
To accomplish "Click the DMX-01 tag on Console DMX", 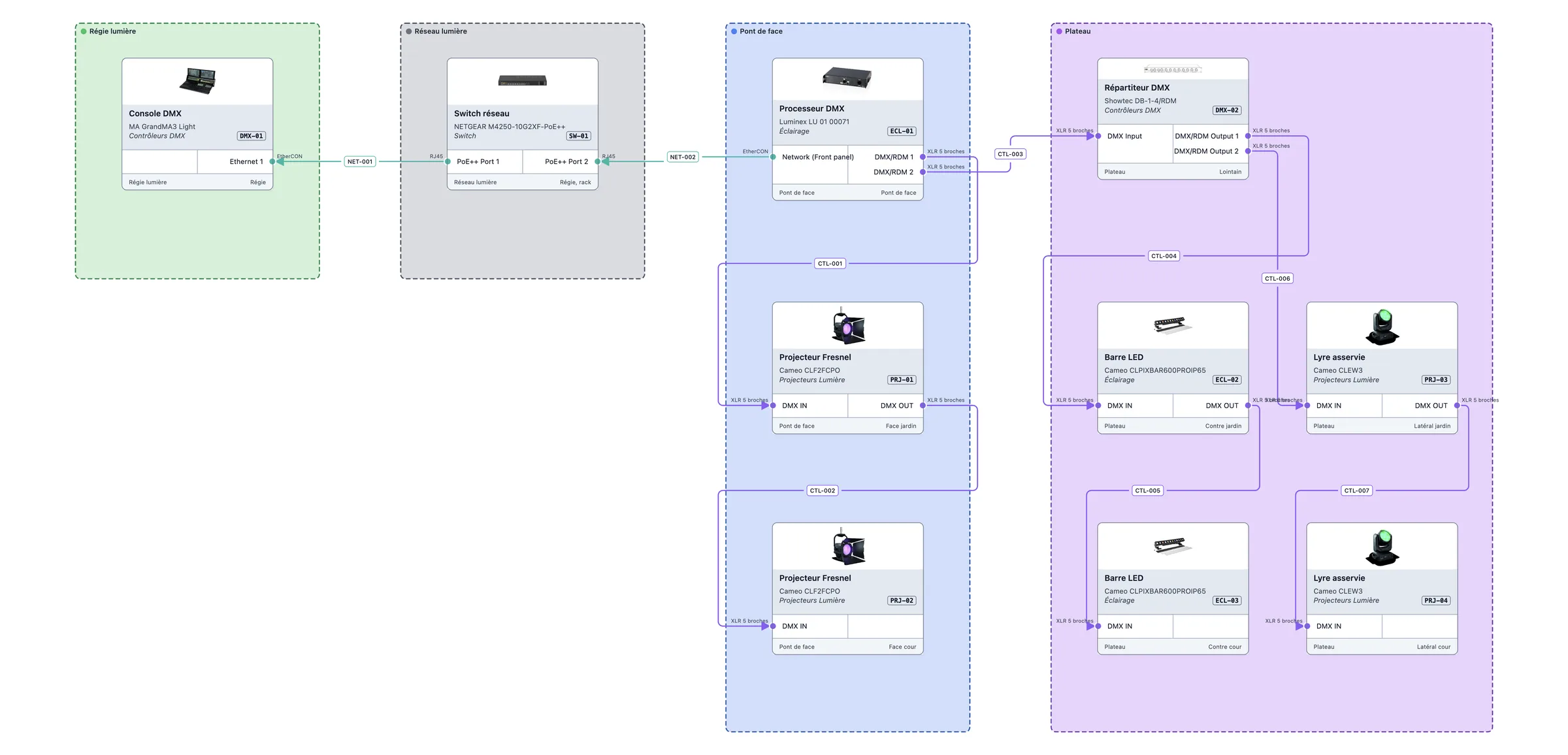I will pos(252,136).
